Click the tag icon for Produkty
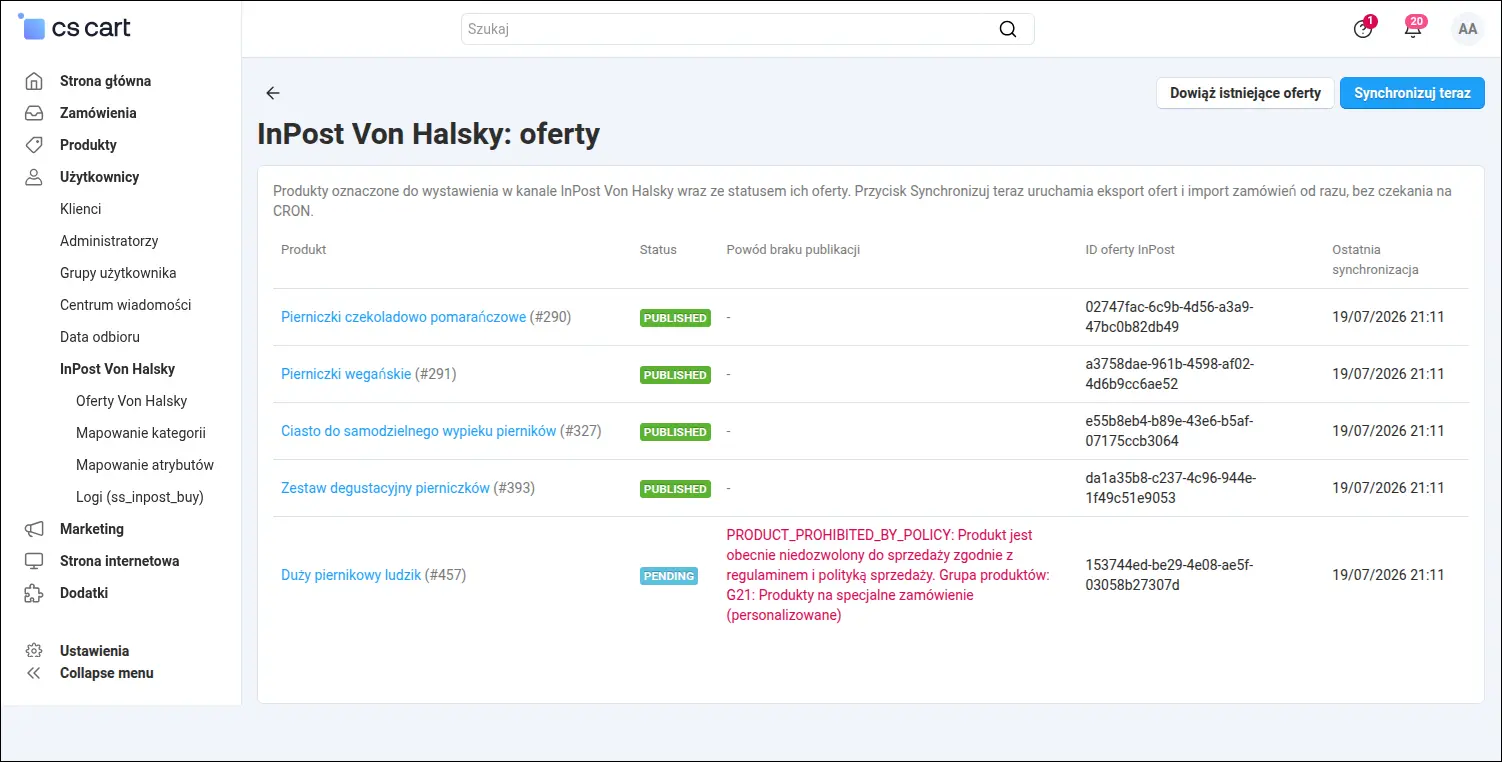Viewport: 1502px width, 762px height. [34, 145]
